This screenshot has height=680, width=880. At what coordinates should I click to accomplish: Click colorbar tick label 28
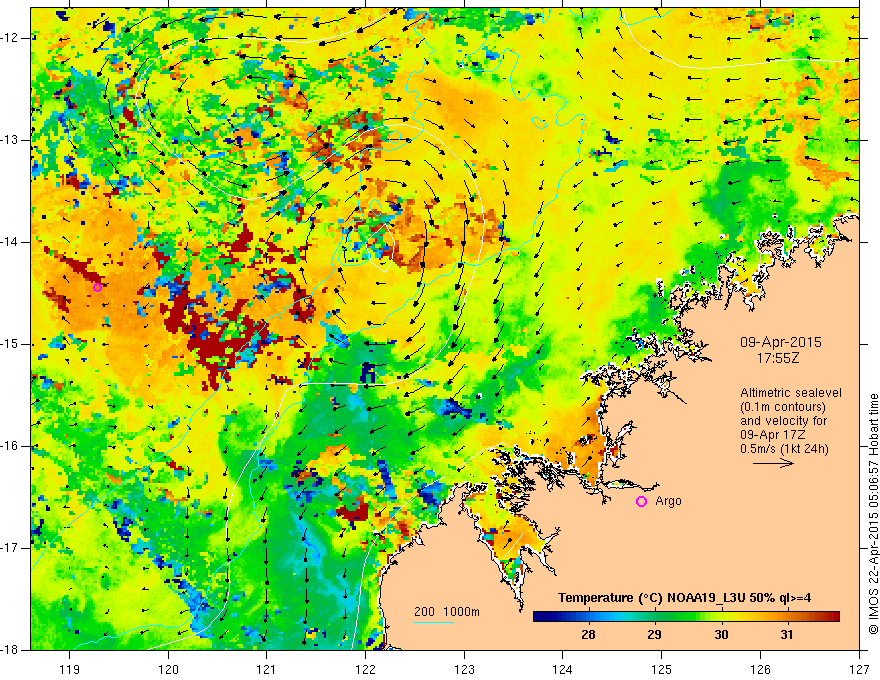click(x=588, y=635)
